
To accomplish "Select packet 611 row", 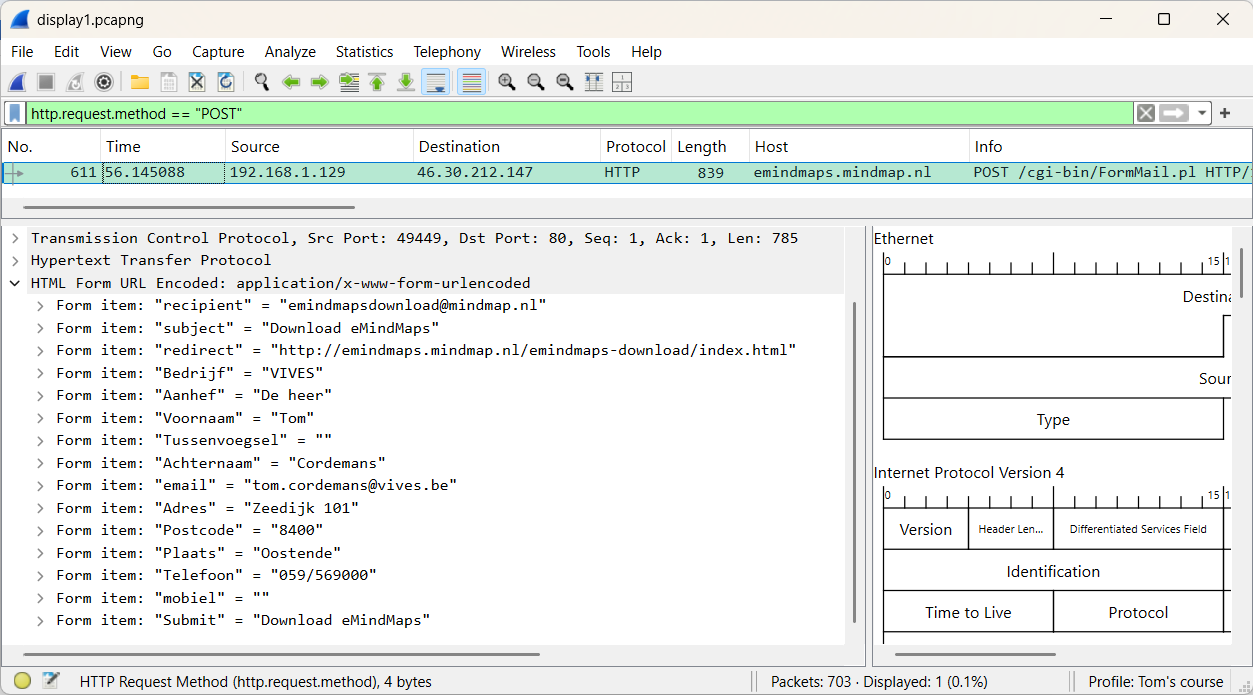I will 626,173.
